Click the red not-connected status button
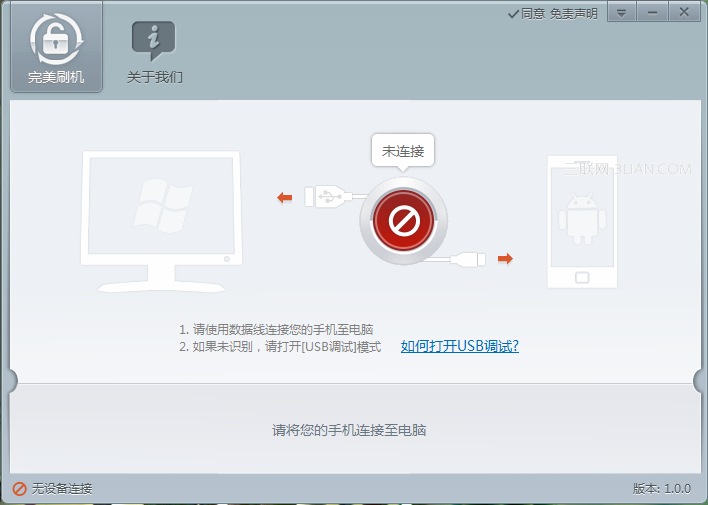Image resolution: width=708 pixels, height=505 pixels. pyautogui.click(x=404, y=221)
